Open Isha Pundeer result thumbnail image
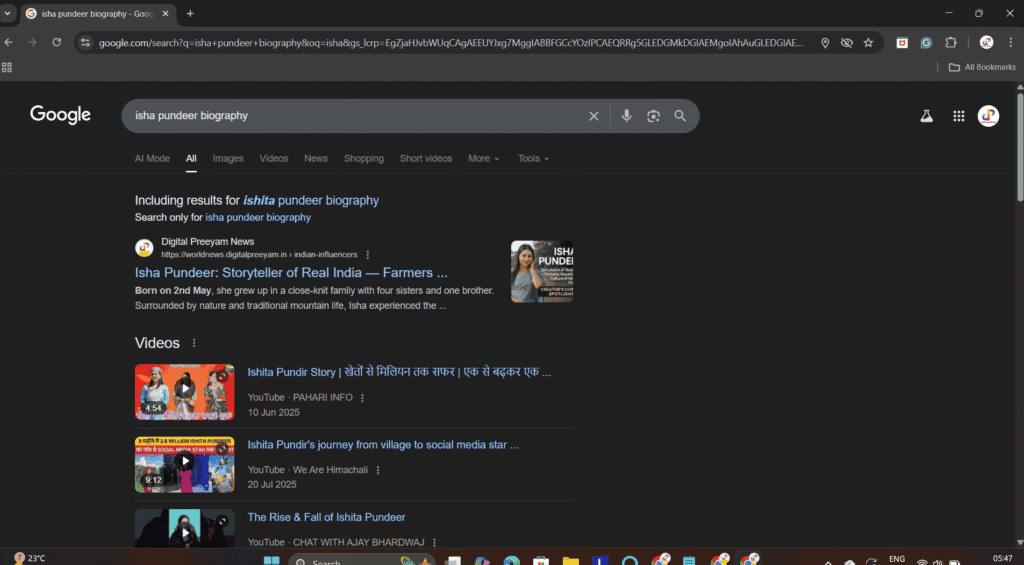 pos(542,271)
